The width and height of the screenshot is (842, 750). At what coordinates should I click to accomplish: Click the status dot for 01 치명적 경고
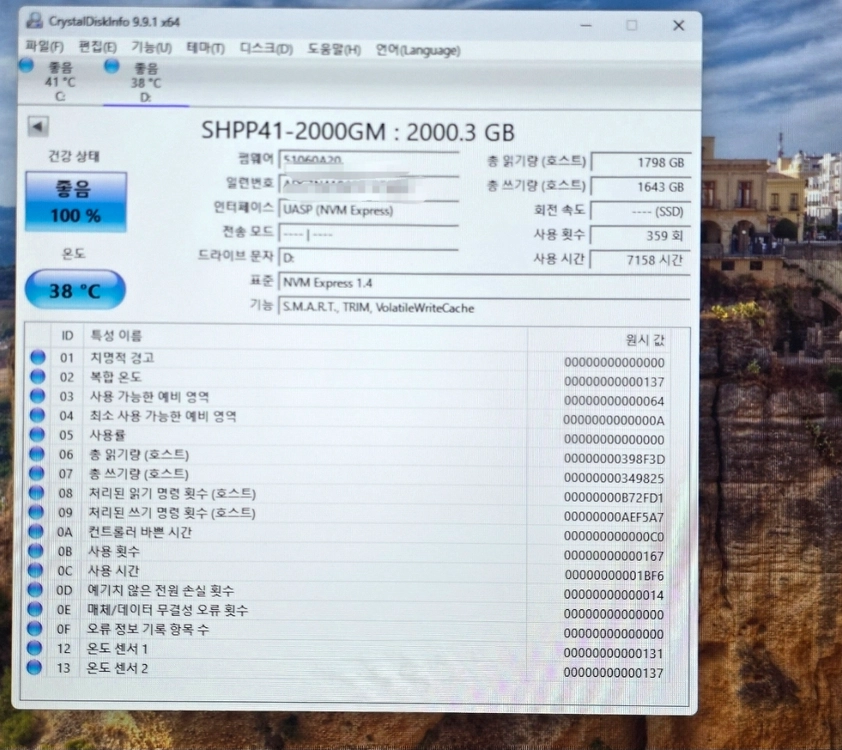[38, 357]
